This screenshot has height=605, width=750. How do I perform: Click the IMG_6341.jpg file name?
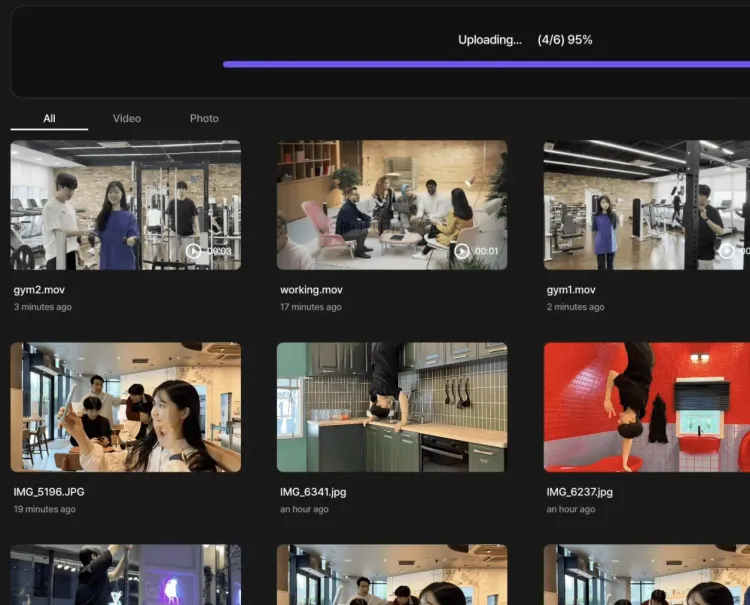pyautogui.click(x=313, y=492)
